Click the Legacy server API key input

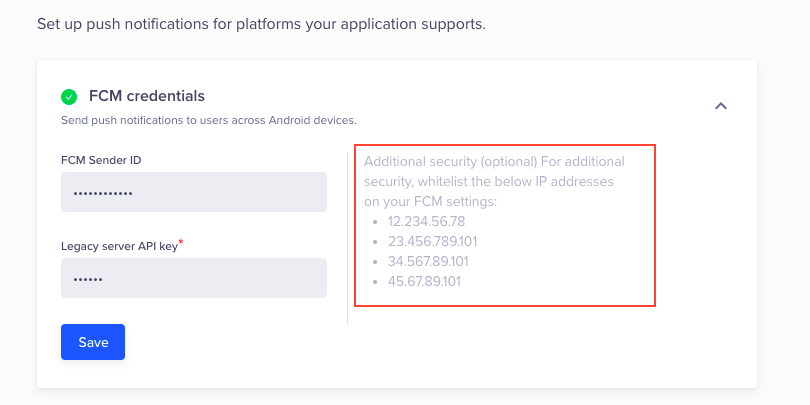tap(194, 278)
